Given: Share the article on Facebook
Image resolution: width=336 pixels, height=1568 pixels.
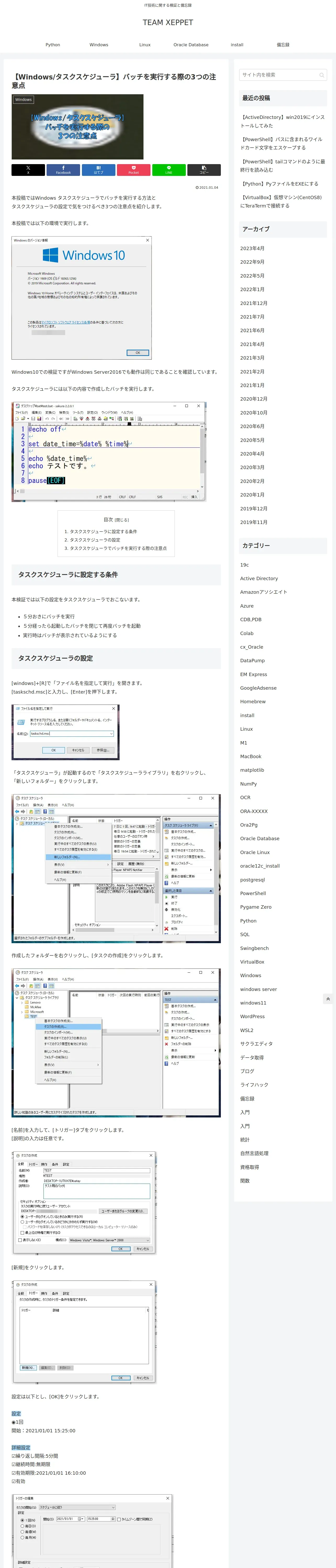Looking at the screenshot, I should [x=63, y=170].
